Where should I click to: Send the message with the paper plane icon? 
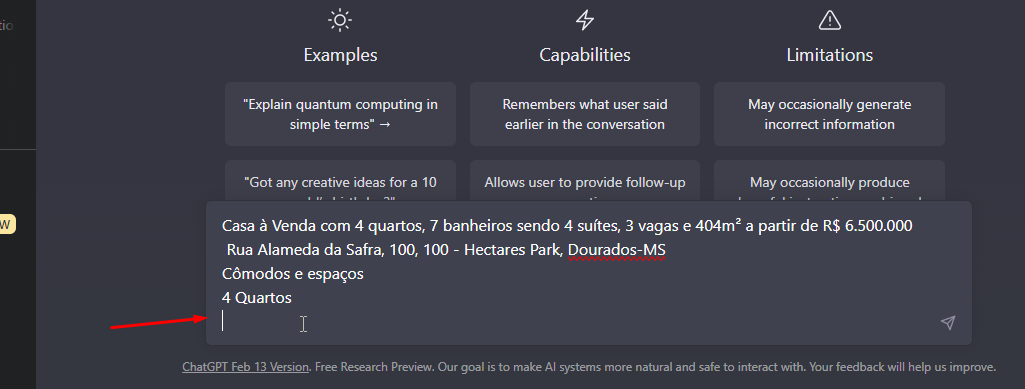pos(948,322)
